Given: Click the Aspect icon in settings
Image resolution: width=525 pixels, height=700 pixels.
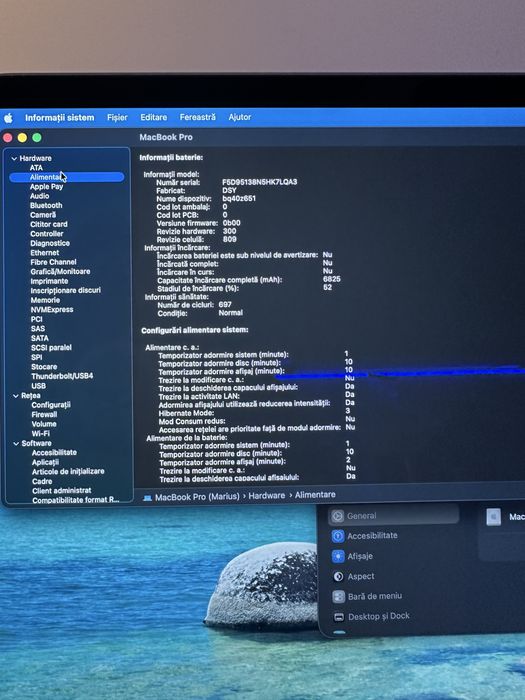Looking at the screenshot, I should pos(338,576).
